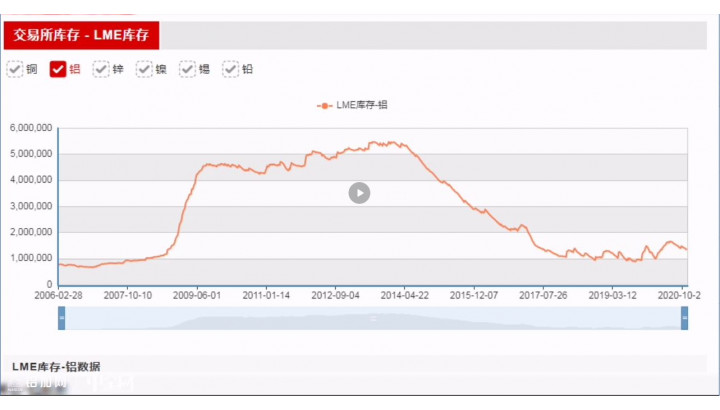This screenshot has width=720, height=410.
Task: Grab the left handle of the range slider
Action: tap(62, 318)
